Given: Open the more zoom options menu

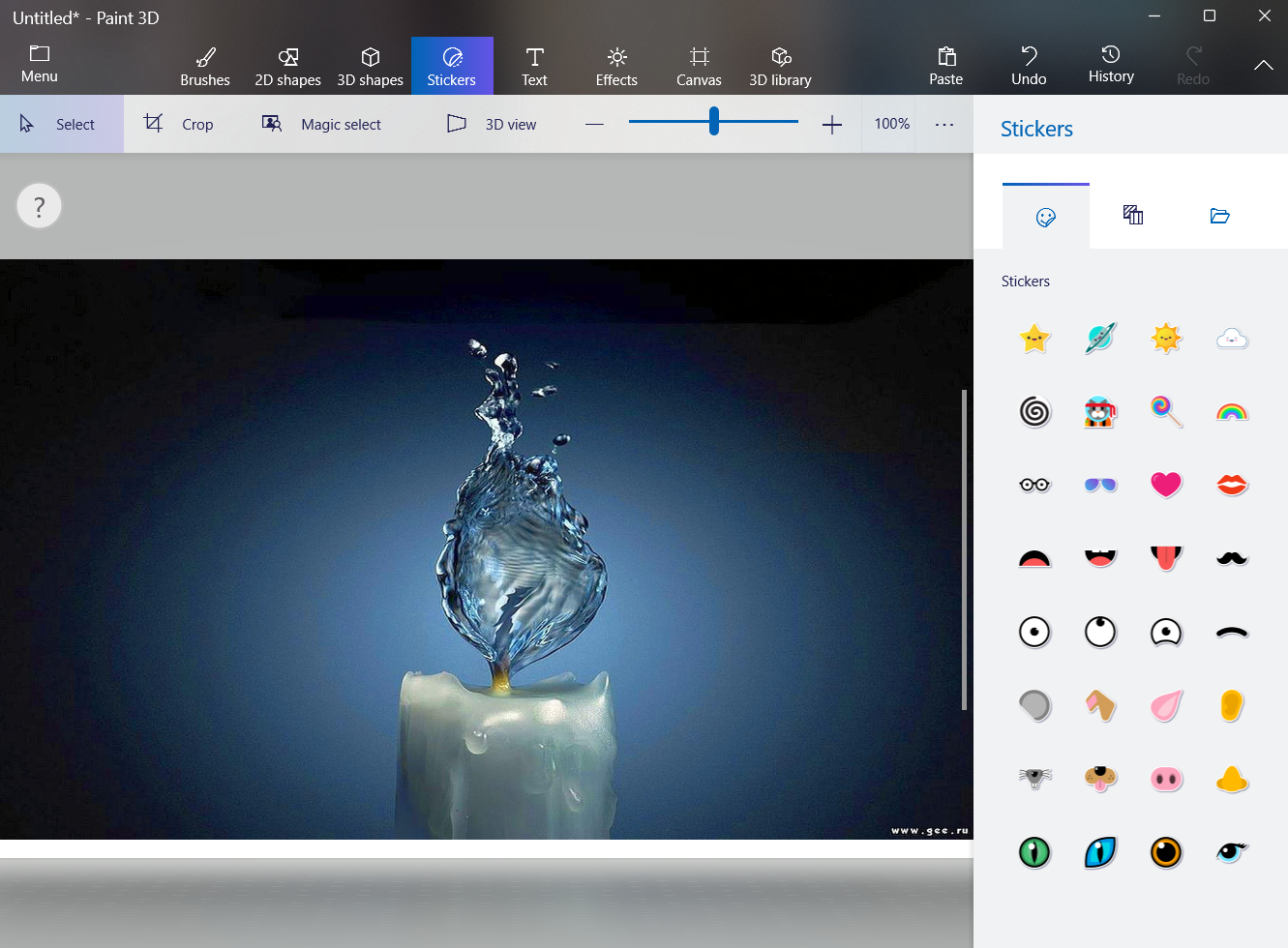Looking at the screenshot, I should tap(944, 124).
